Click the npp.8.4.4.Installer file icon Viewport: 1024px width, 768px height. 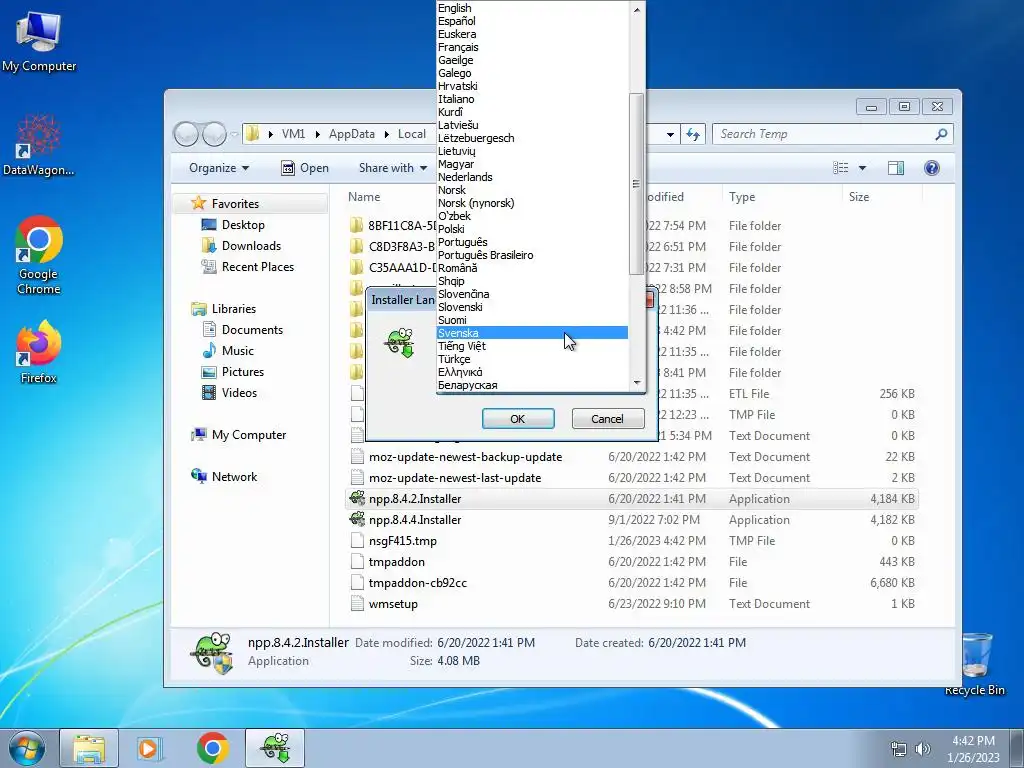point(357,520)
